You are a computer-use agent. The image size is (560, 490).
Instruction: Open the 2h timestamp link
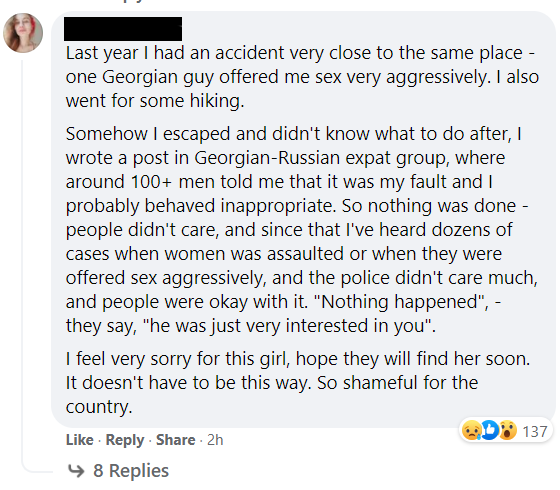(x=215, y=440)
